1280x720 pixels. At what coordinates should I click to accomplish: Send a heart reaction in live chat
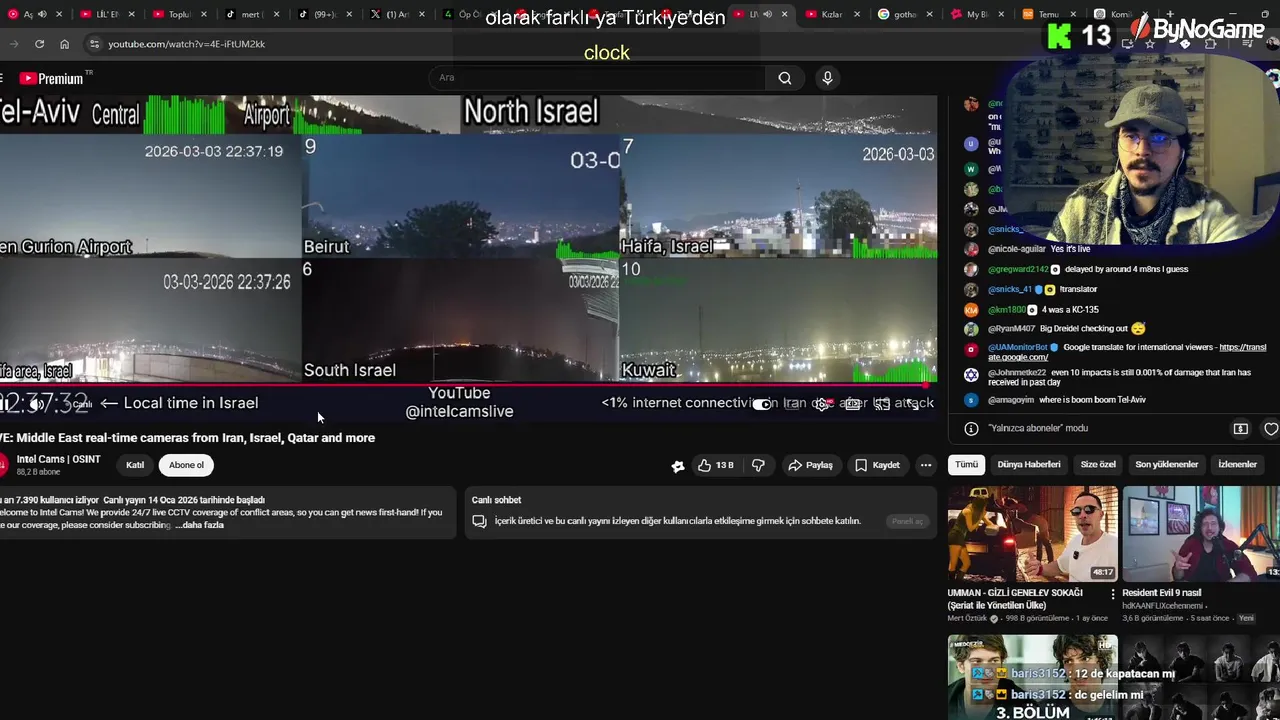pyautogui.click(x=1271, y=428)
